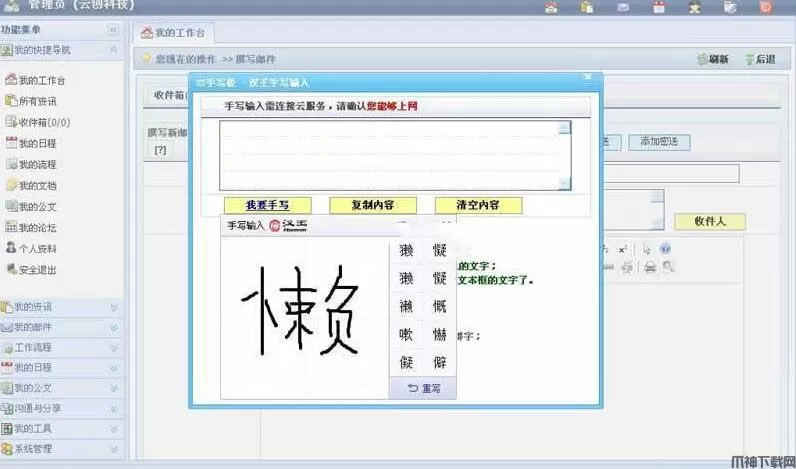Click the cursor pointer editor toolbar icon
Screen dimensions: 796x469
pyautogui.click(x=646, y=249)
